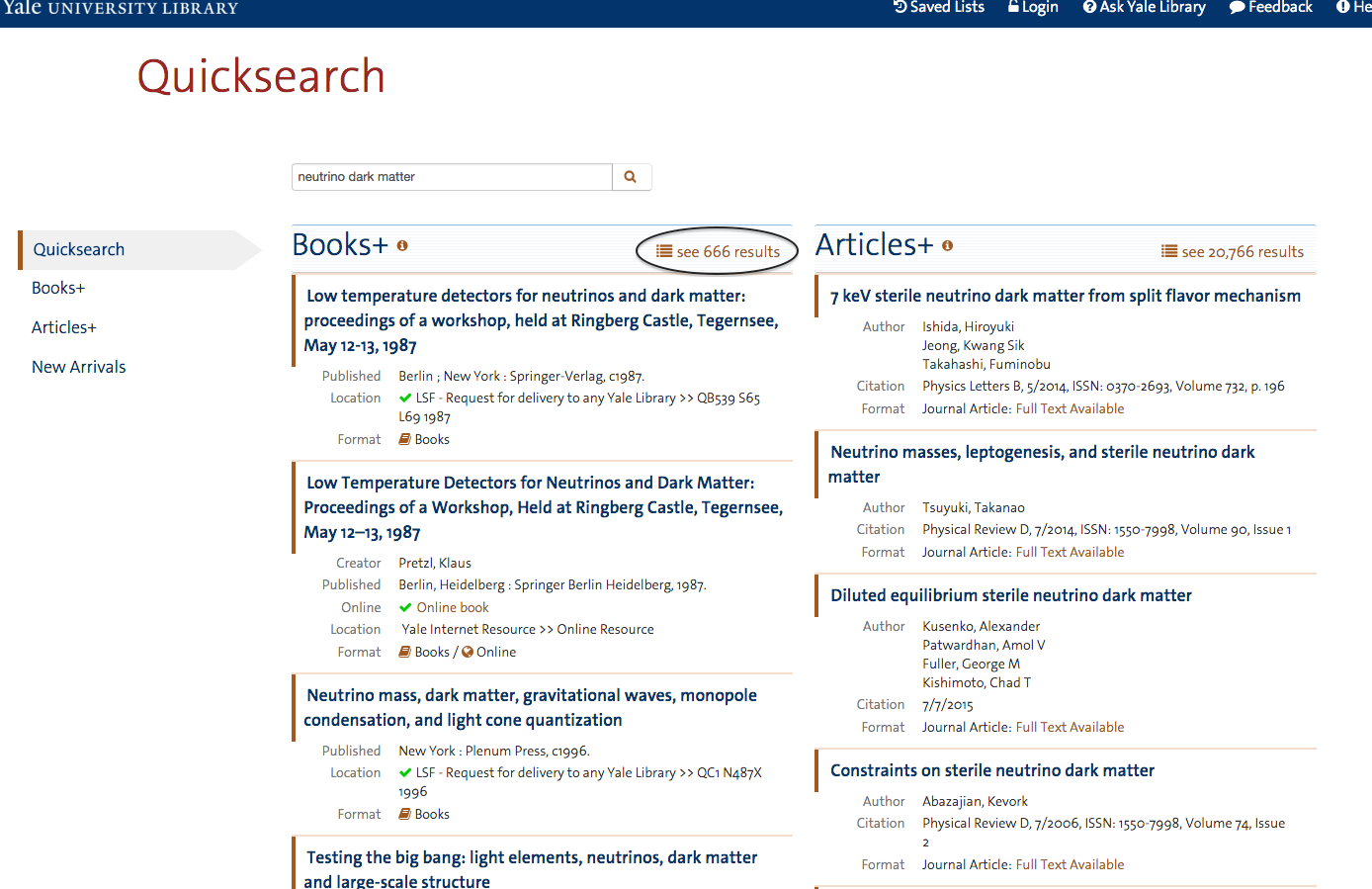Click author name Ishida, Hiroyuki

969,326
